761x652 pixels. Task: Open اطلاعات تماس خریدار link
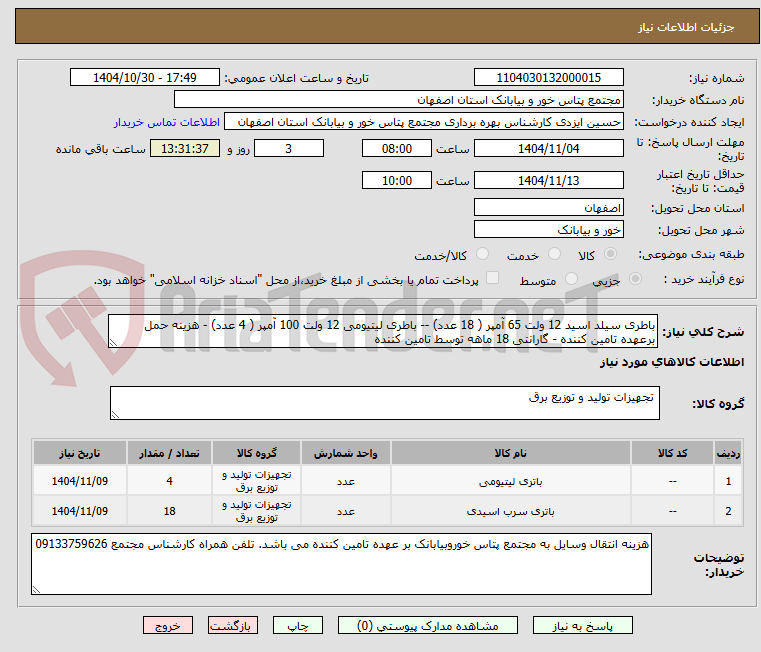(167, 122)
